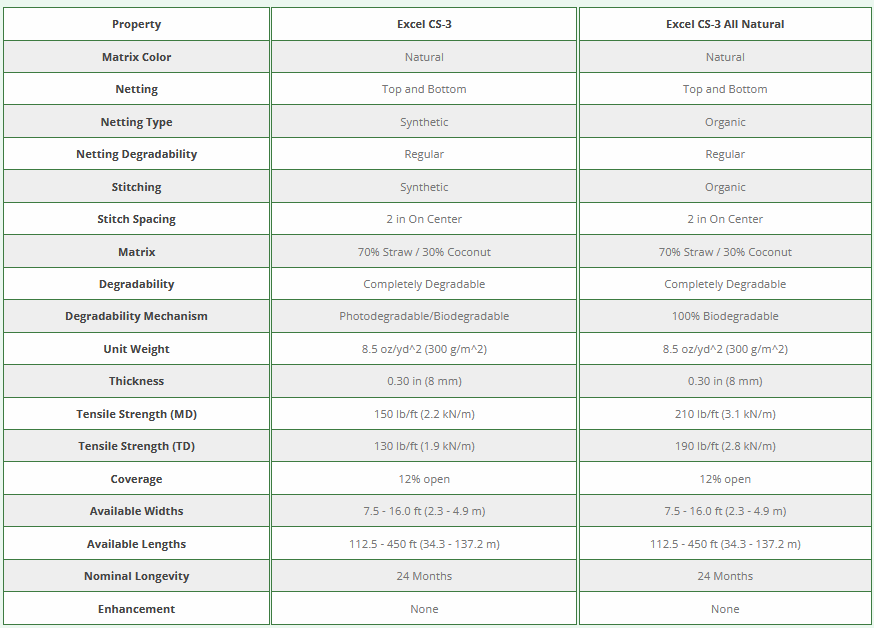Click the "150 lb/ft (2.2 kN/m)" value
874x628 pixels.
tap(424, 414)
